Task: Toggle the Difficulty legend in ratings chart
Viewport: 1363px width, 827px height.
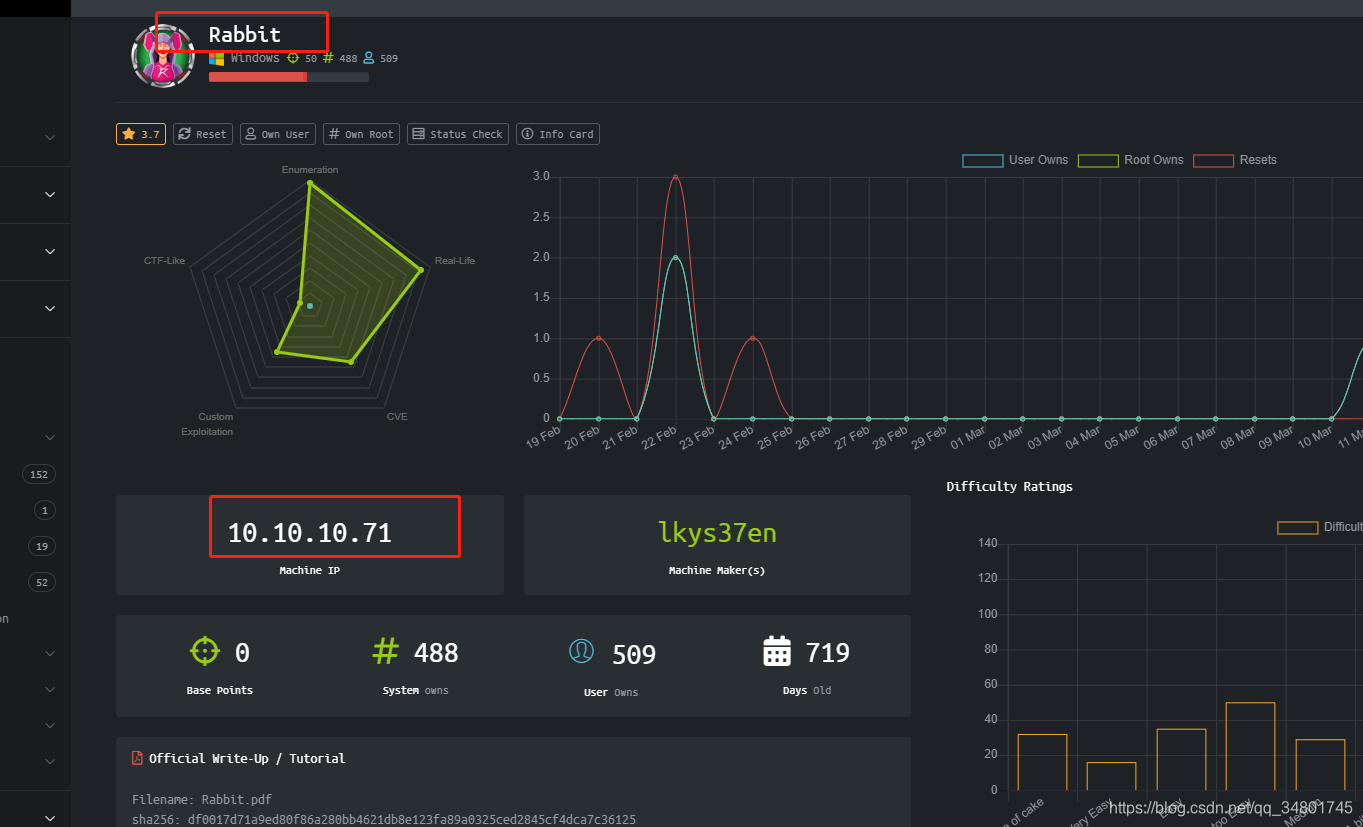Action: [1320, 527]
